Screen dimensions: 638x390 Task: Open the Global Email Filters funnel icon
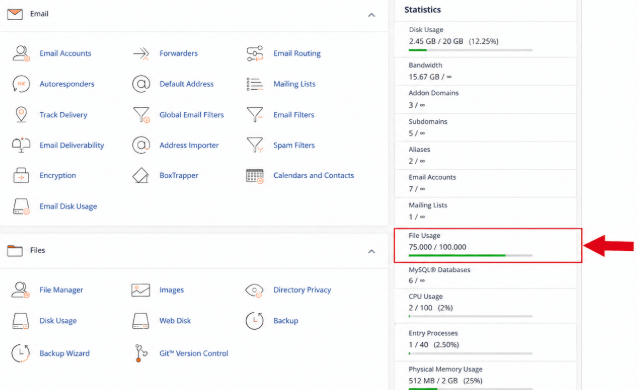141,114
